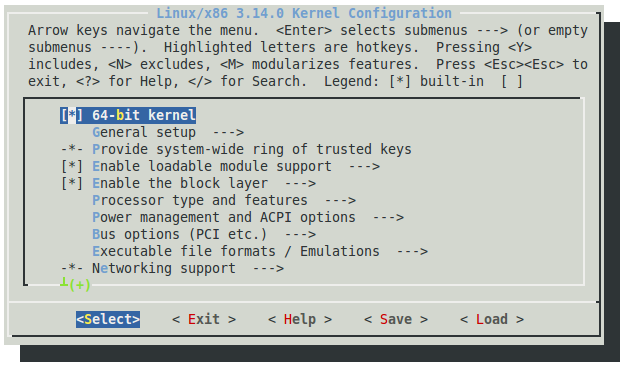
Task: Click the green (+) more-items indicator
Action: point(80,285)
